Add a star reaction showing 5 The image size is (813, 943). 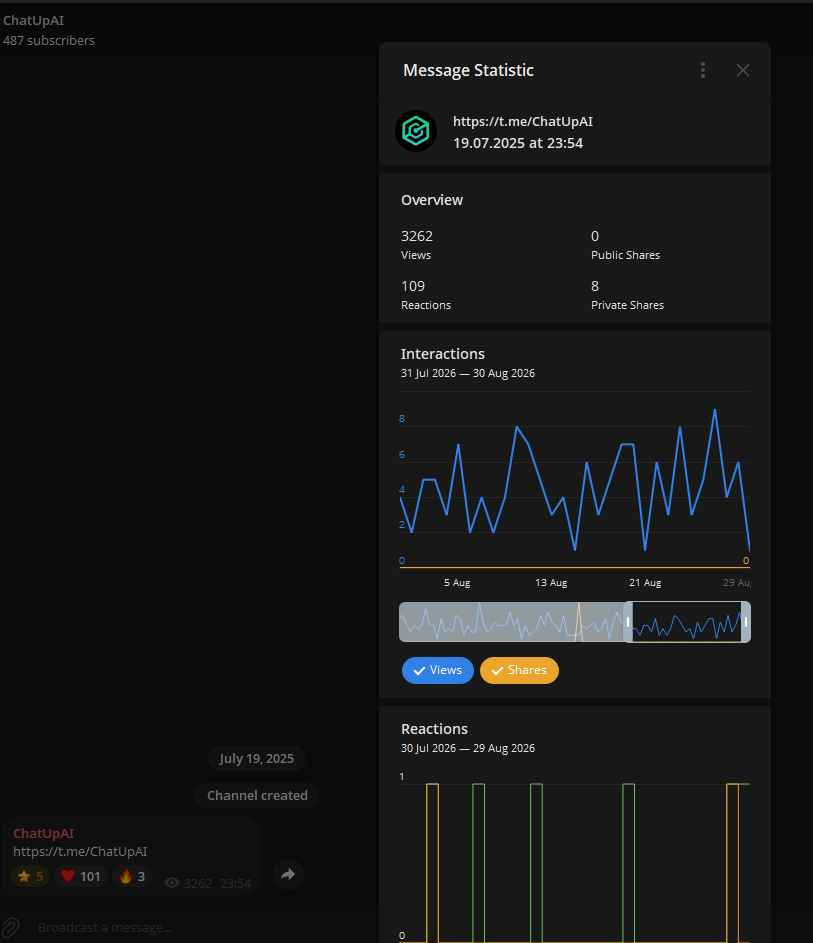(x=30, y=876)
